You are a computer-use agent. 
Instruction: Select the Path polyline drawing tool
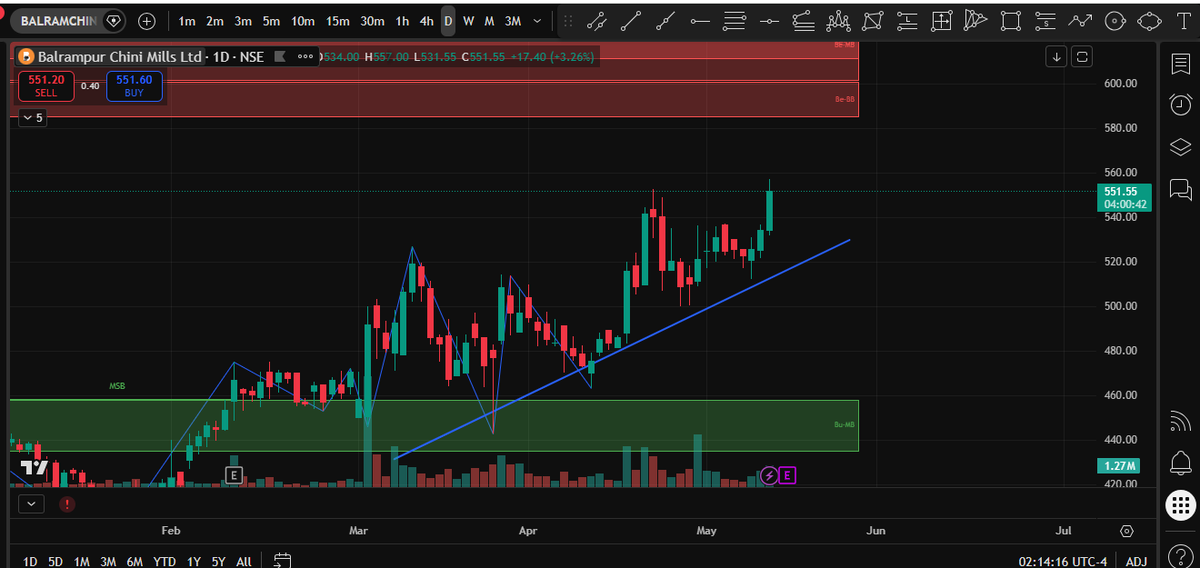click(x=1080, y=20)
